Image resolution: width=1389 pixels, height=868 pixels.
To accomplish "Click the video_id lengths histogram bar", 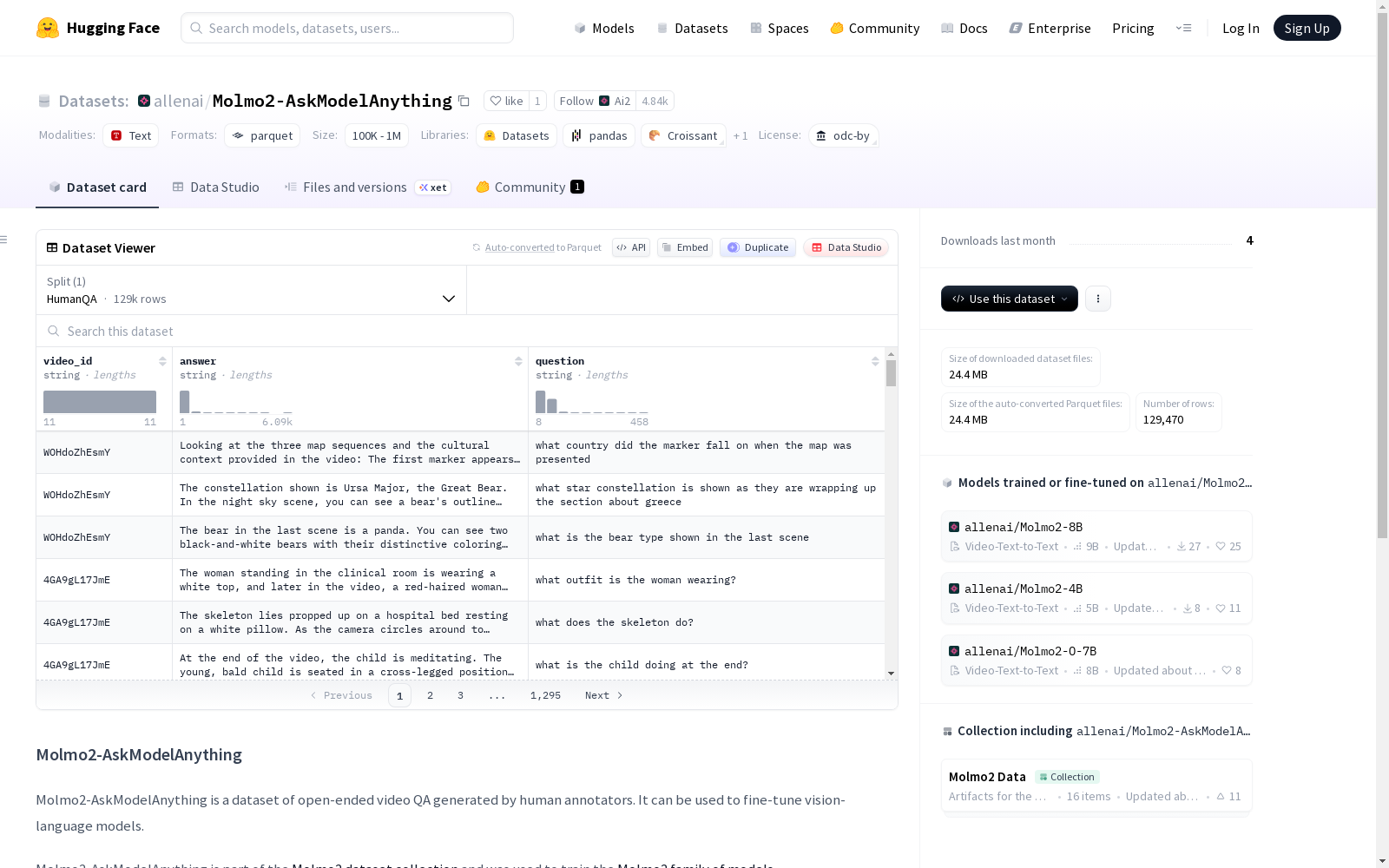I will (100, 402).
